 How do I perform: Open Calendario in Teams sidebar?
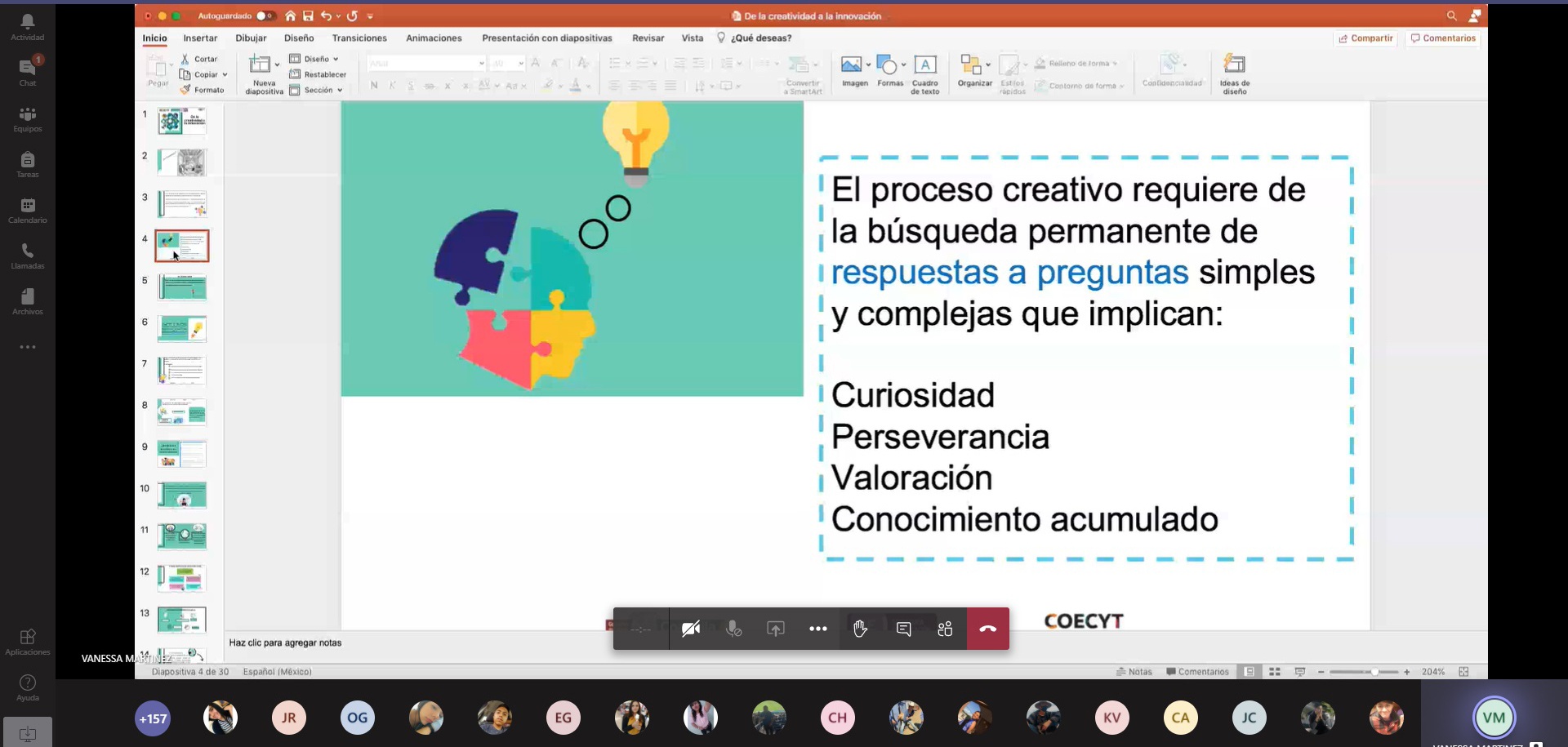pos(27,211)
